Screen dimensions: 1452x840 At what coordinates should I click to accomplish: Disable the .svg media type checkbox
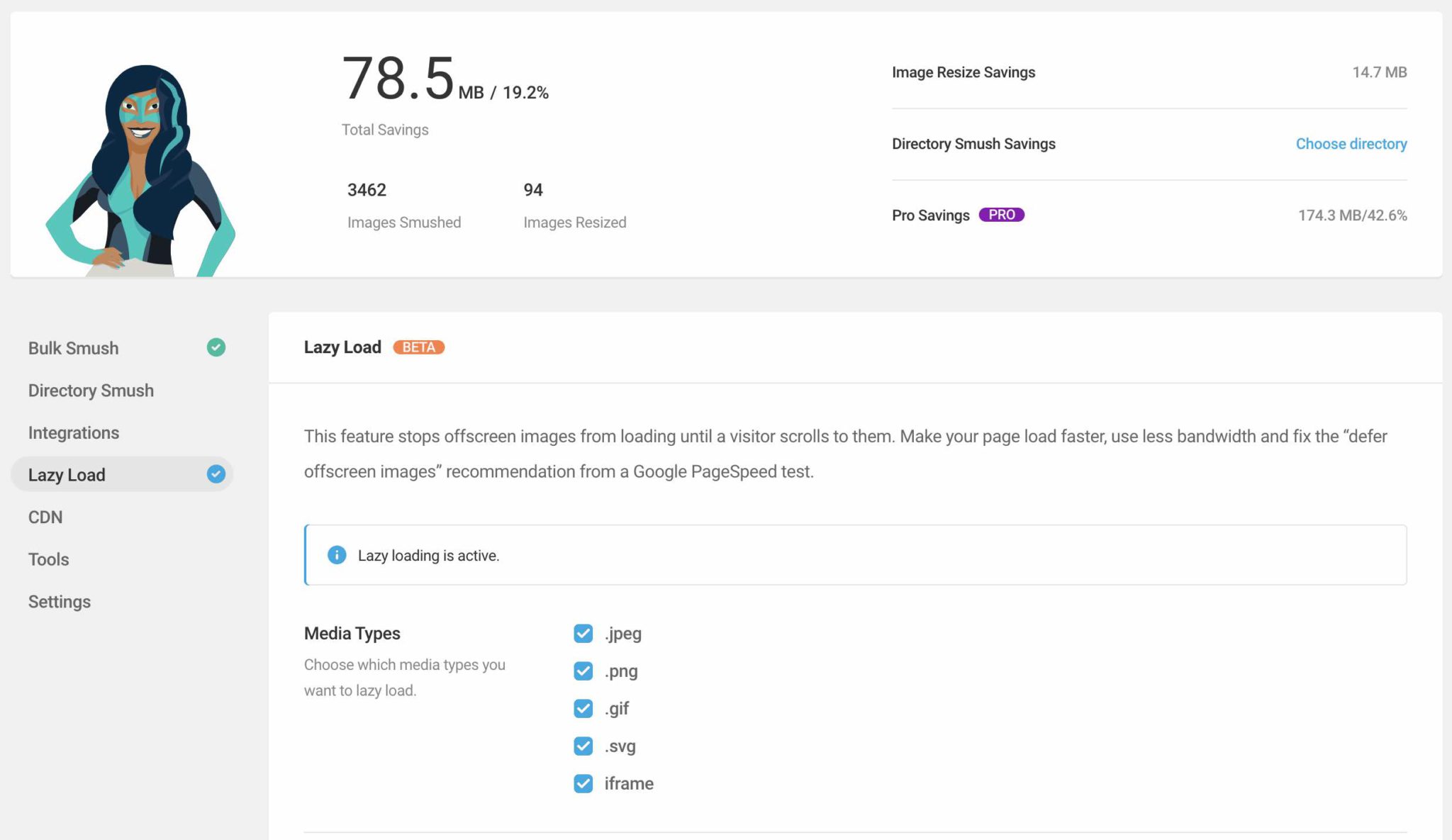583,746
